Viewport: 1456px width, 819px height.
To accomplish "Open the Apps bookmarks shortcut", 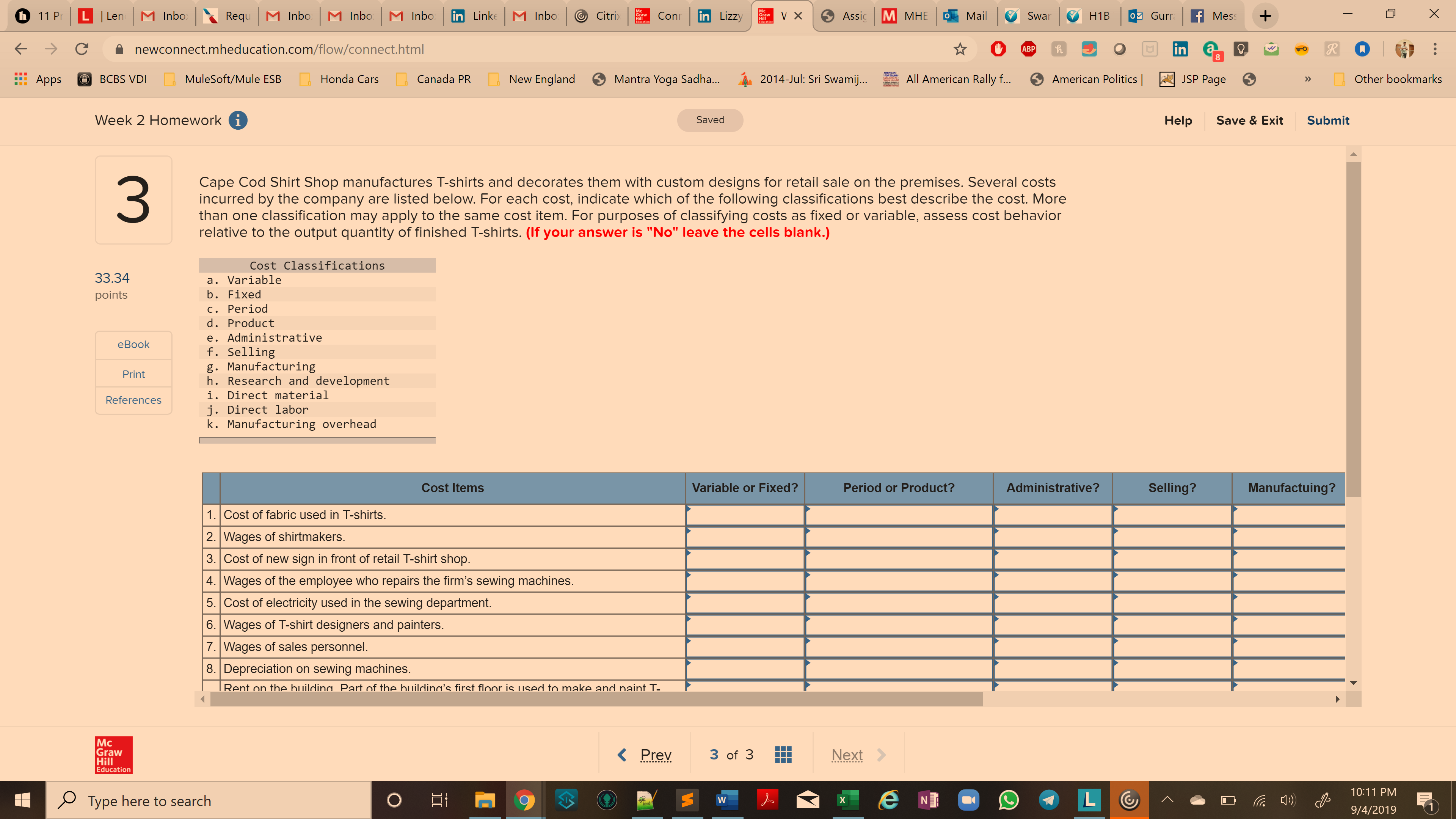I will [x=38, y=79].
